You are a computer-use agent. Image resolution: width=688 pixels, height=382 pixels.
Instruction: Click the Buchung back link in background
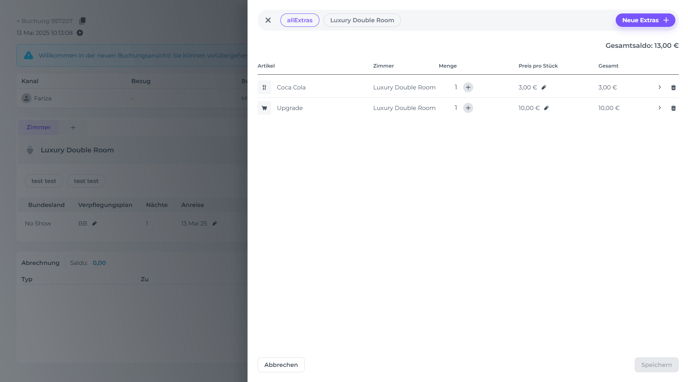coord(45,21)
